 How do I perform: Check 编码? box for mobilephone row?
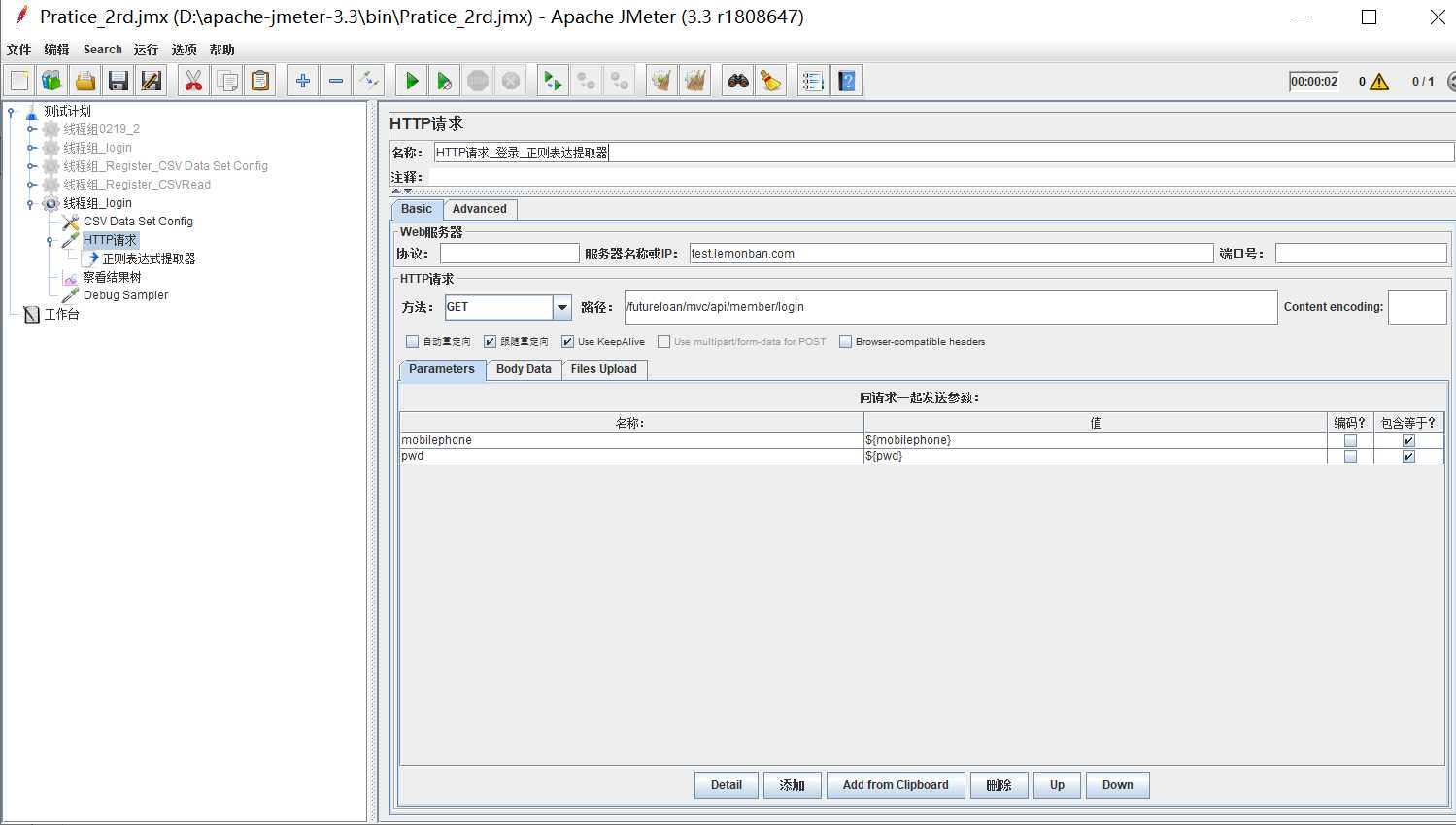click(x=1350, y=441)
